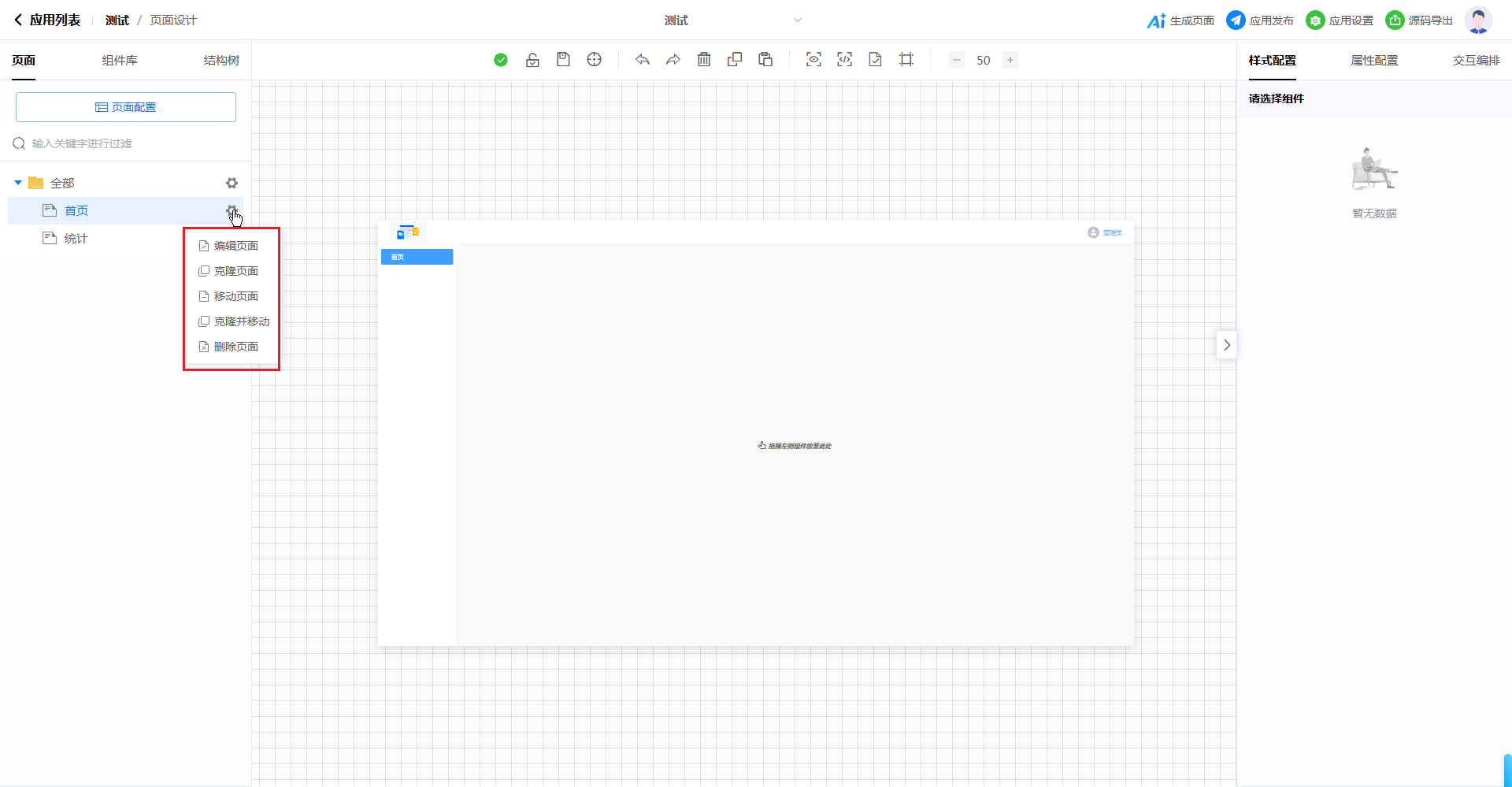
Task: Increase zoom with the plus stepper
Action: pos(1010,60)
